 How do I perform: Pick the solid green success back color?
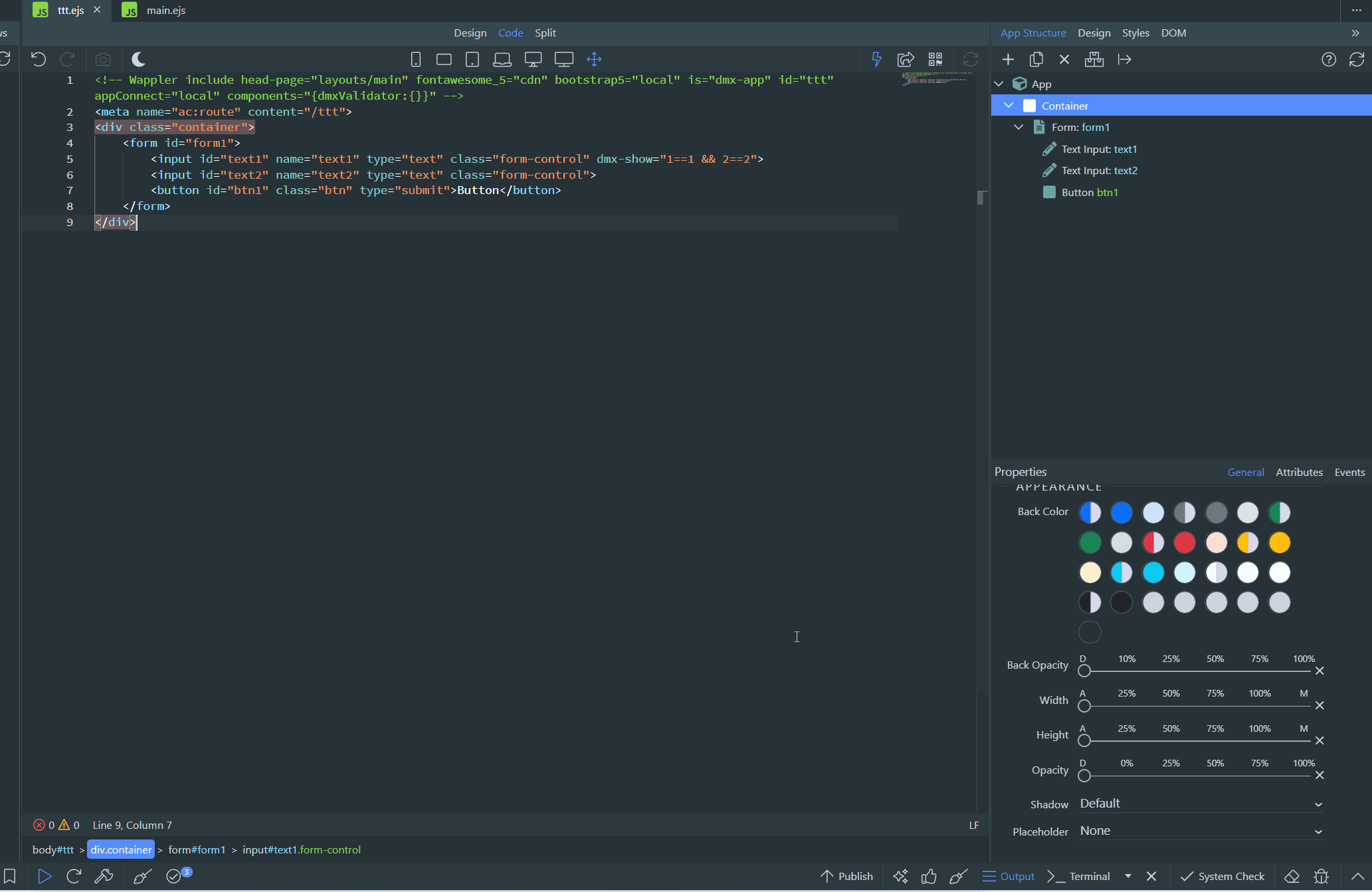[x=1090, y=542]
